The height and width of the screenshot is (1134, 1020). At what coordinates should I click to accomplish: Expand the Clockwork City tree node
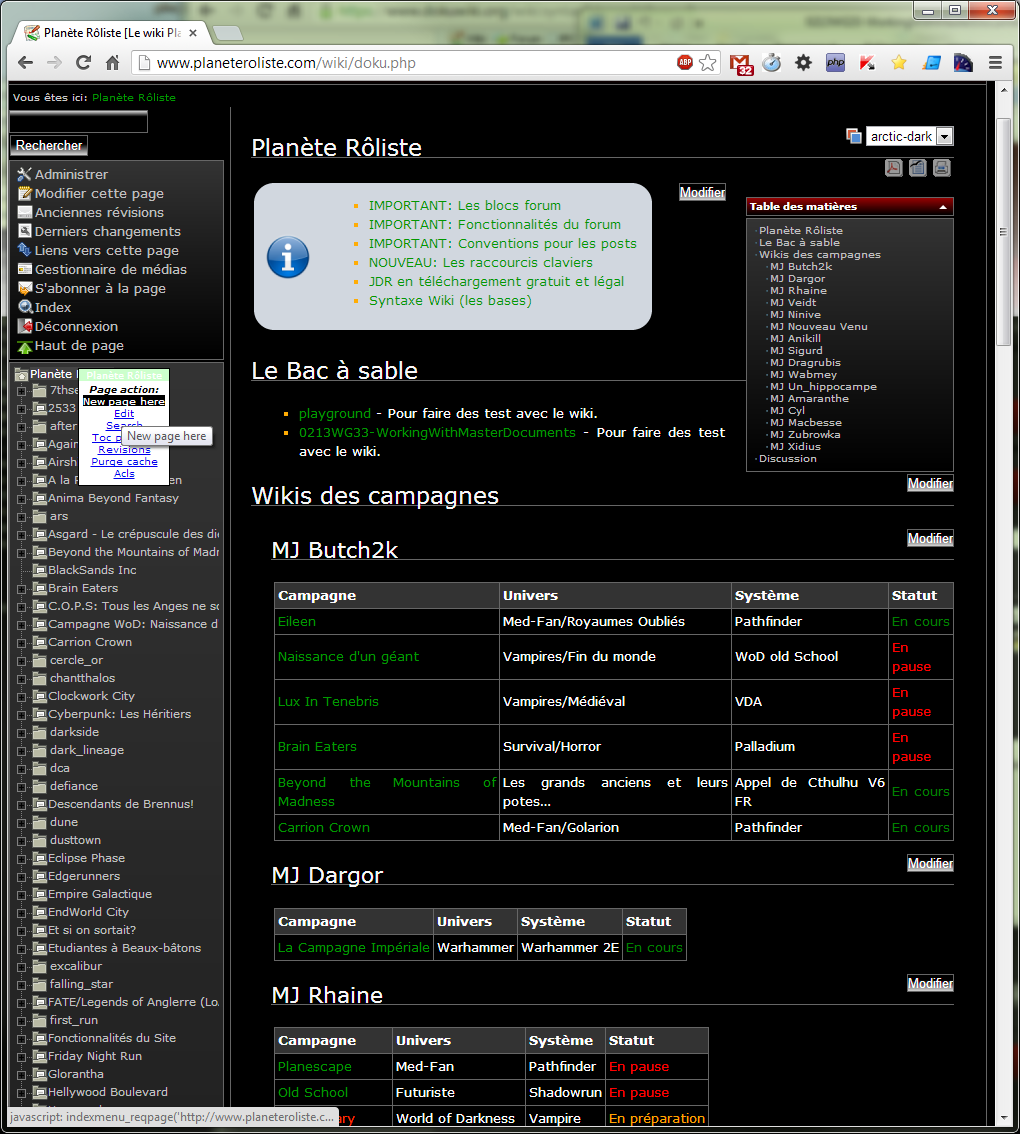click(22, 696)
